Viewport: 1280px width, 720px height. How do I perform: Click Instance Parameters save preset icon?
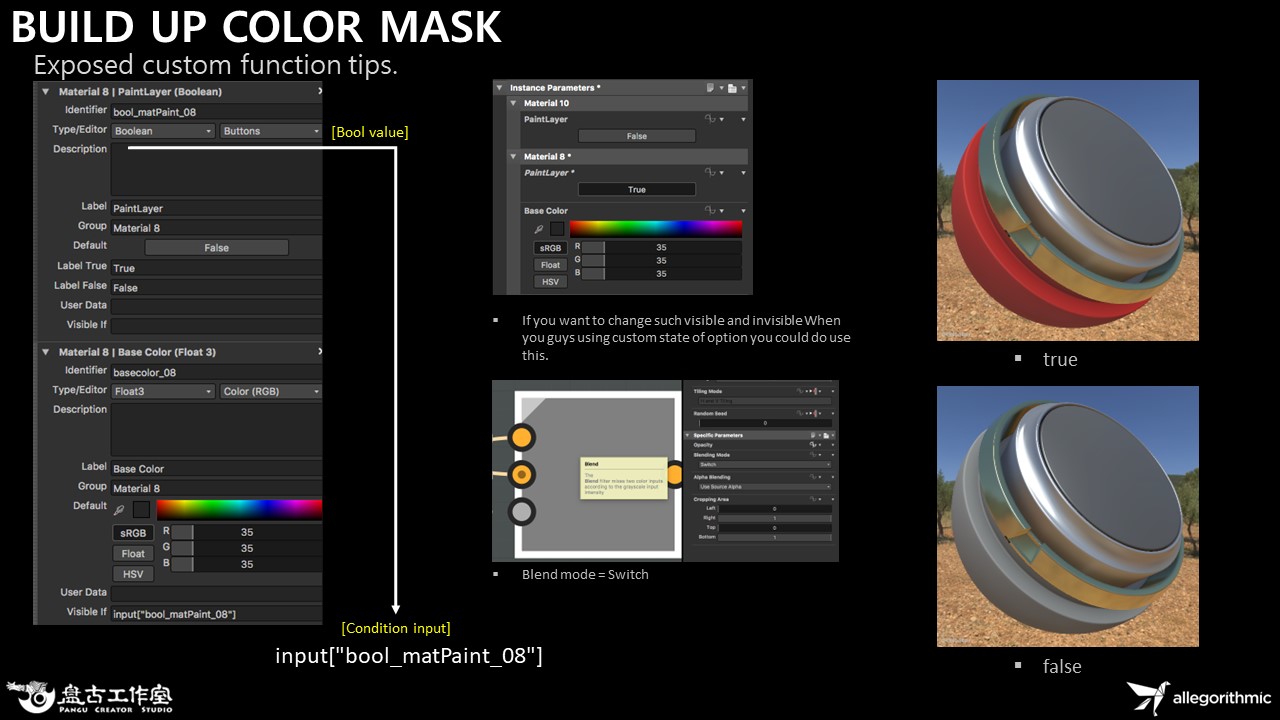click(732, 88)
